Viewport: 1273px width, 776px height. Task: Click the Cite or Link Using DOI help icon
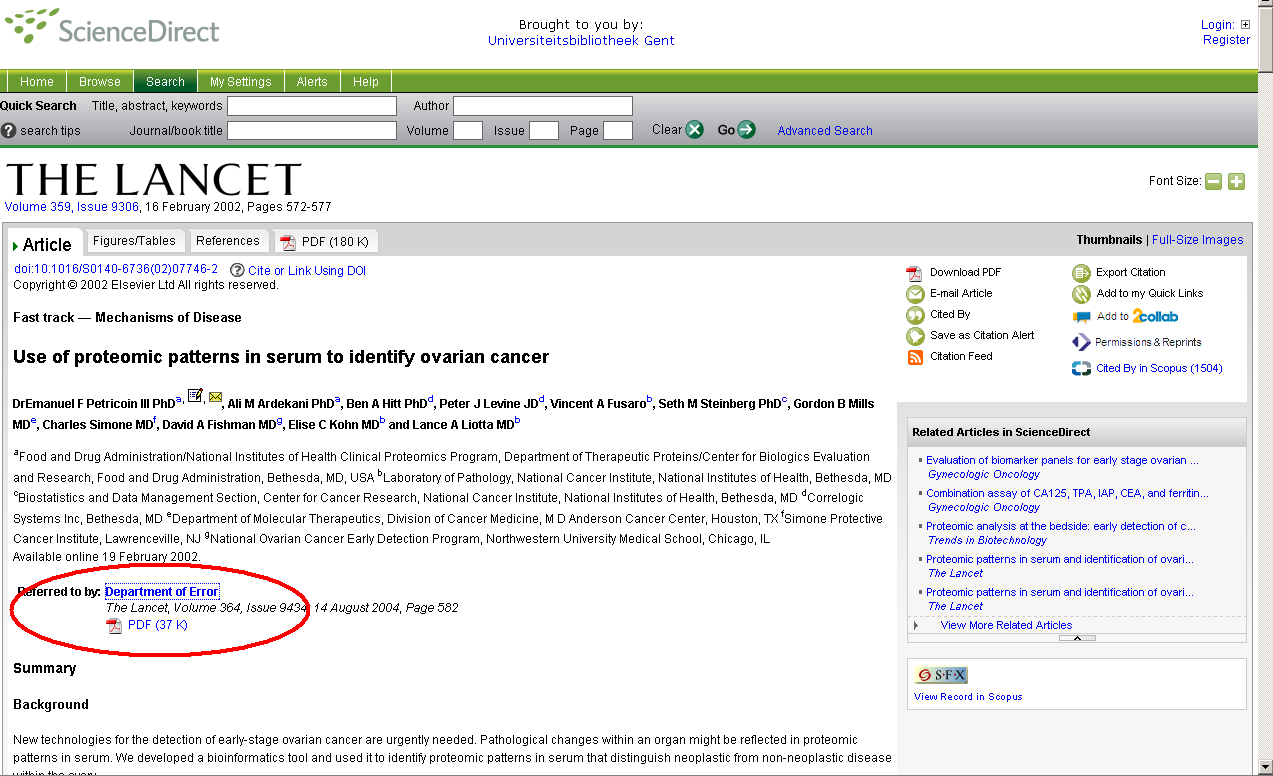[x=237, y=270]
